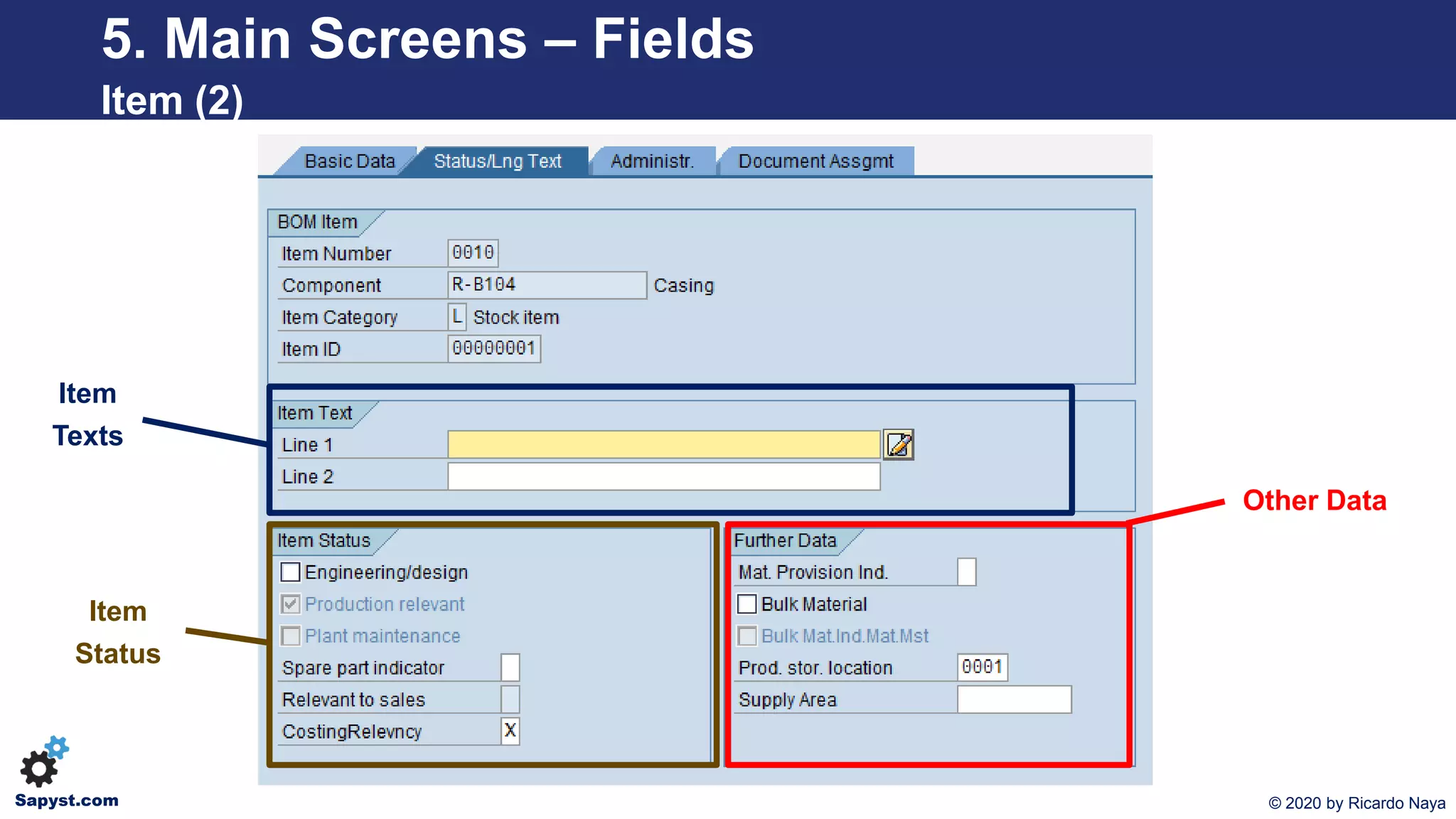Image resolution: width=1456 pixels, height=819 pixels.
Task: Click the Mat. Provision Ind. field
Action: (x=966, y=572)
